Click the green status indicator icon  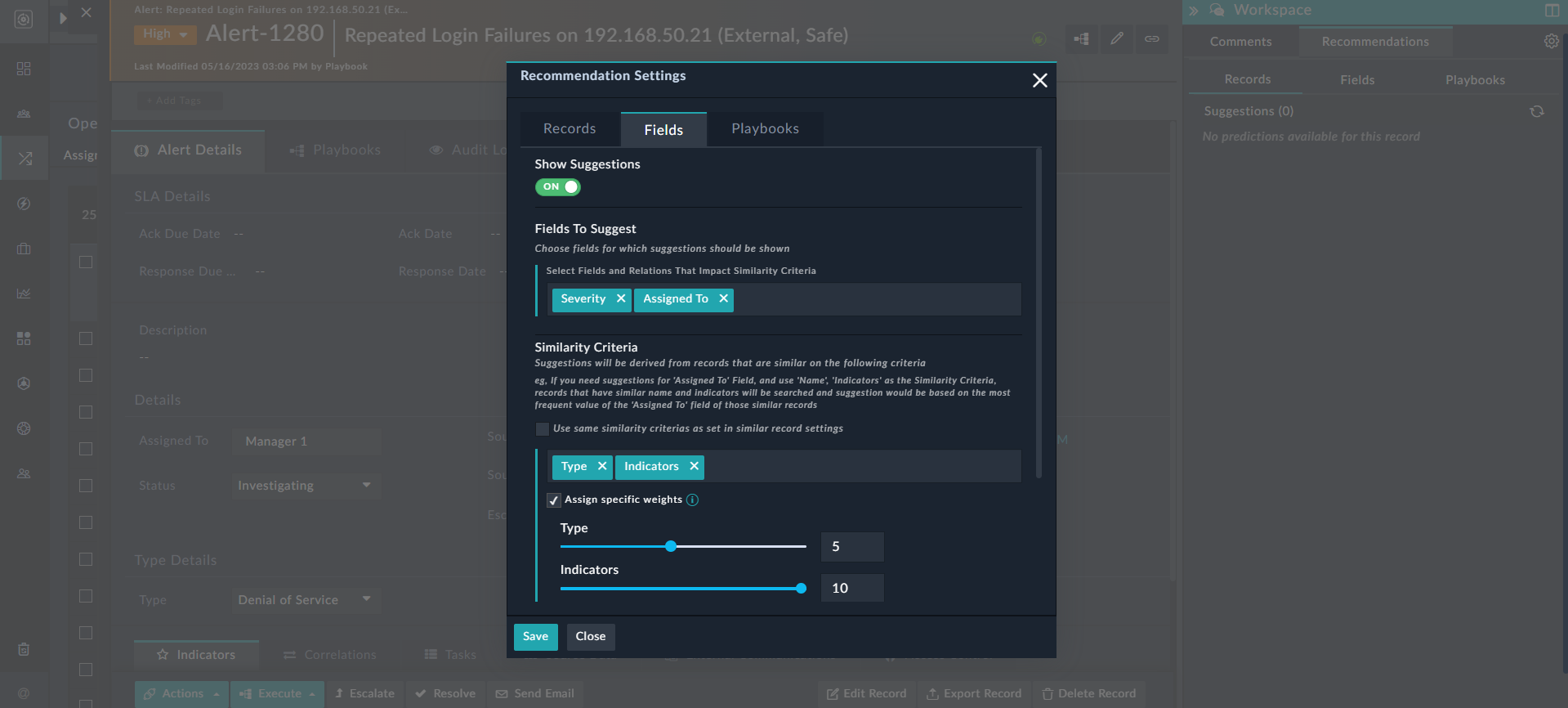[1039, 38]
